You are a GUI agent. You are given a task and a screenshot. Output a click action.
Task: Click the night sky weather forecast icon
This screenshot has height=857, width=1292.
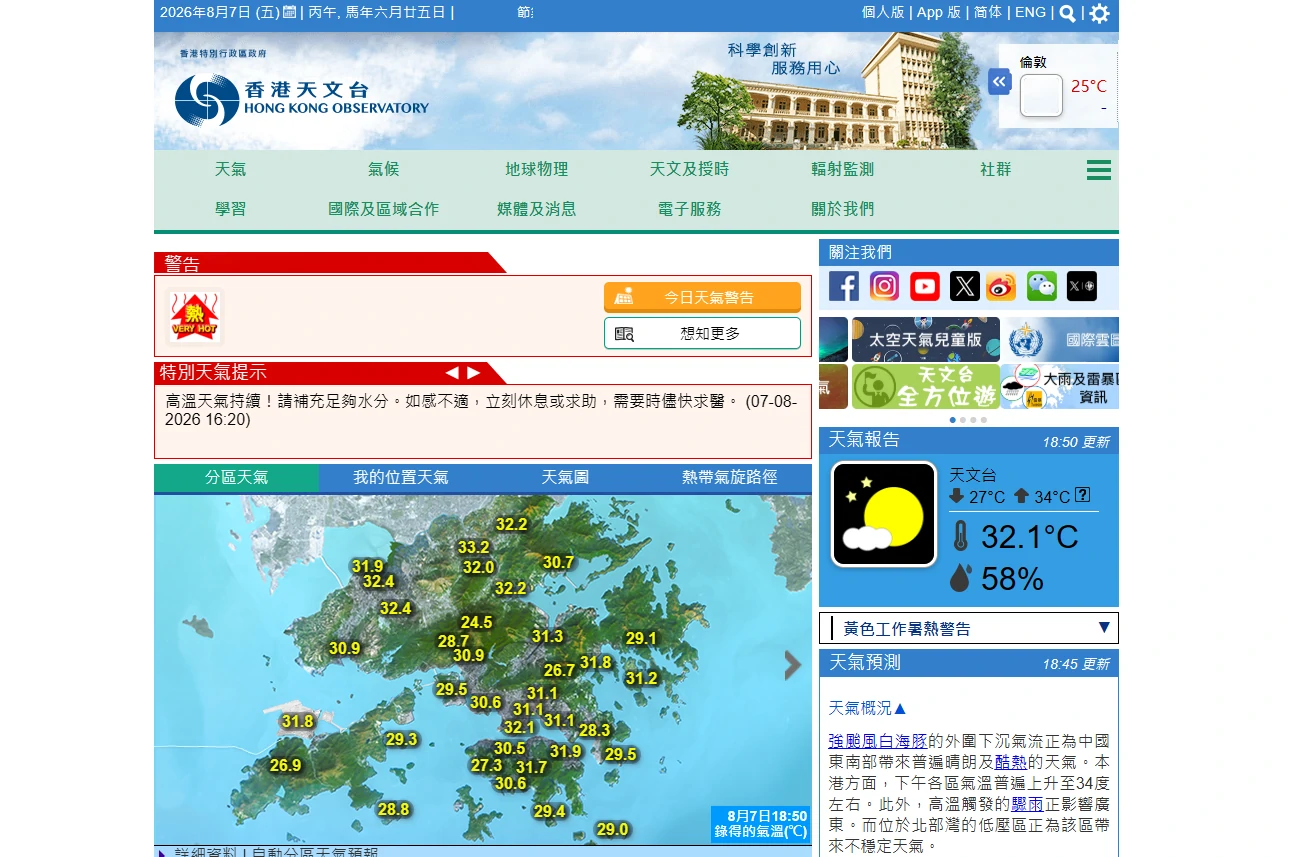(884, 514)
